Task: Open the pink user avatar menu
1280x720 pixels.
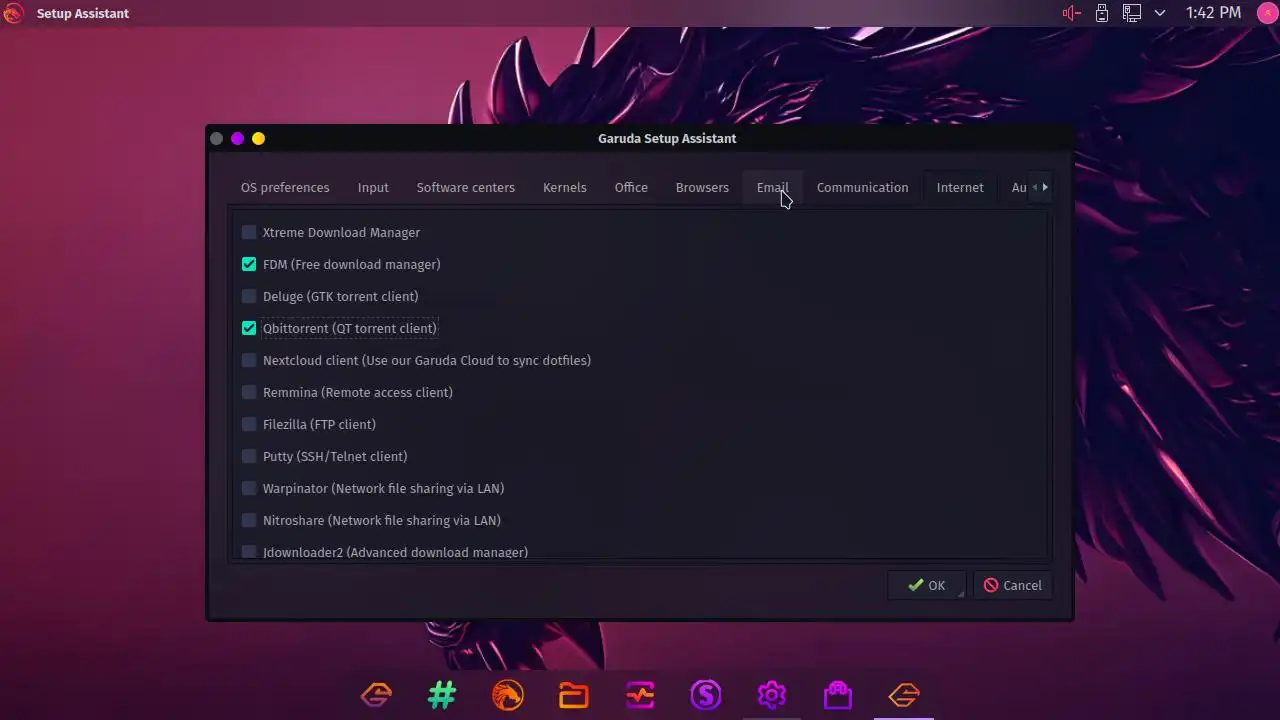Action: (1266, 13)
